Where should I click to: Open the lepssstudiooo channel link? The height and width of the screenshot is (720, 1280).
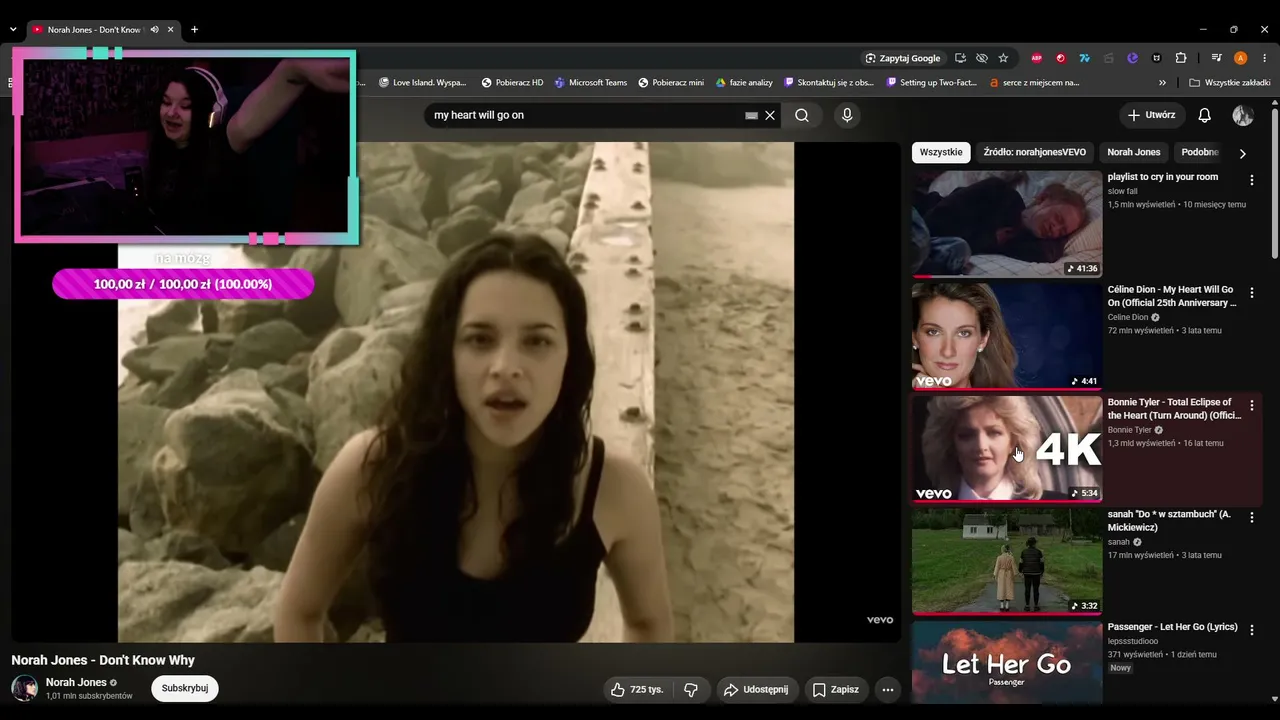tap(1133, 641)
